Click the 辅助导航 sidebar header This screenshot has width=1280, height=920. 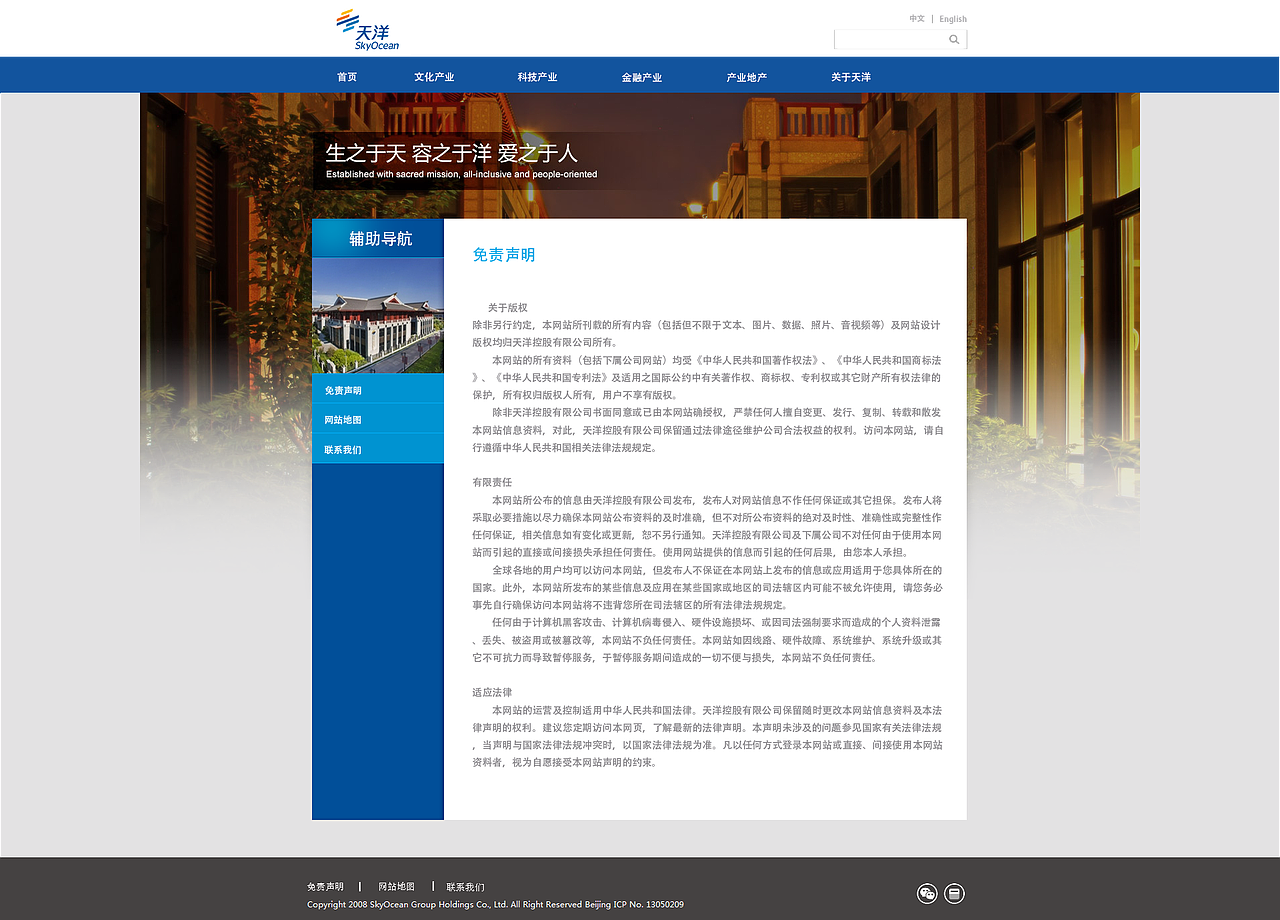pos(378,239)
